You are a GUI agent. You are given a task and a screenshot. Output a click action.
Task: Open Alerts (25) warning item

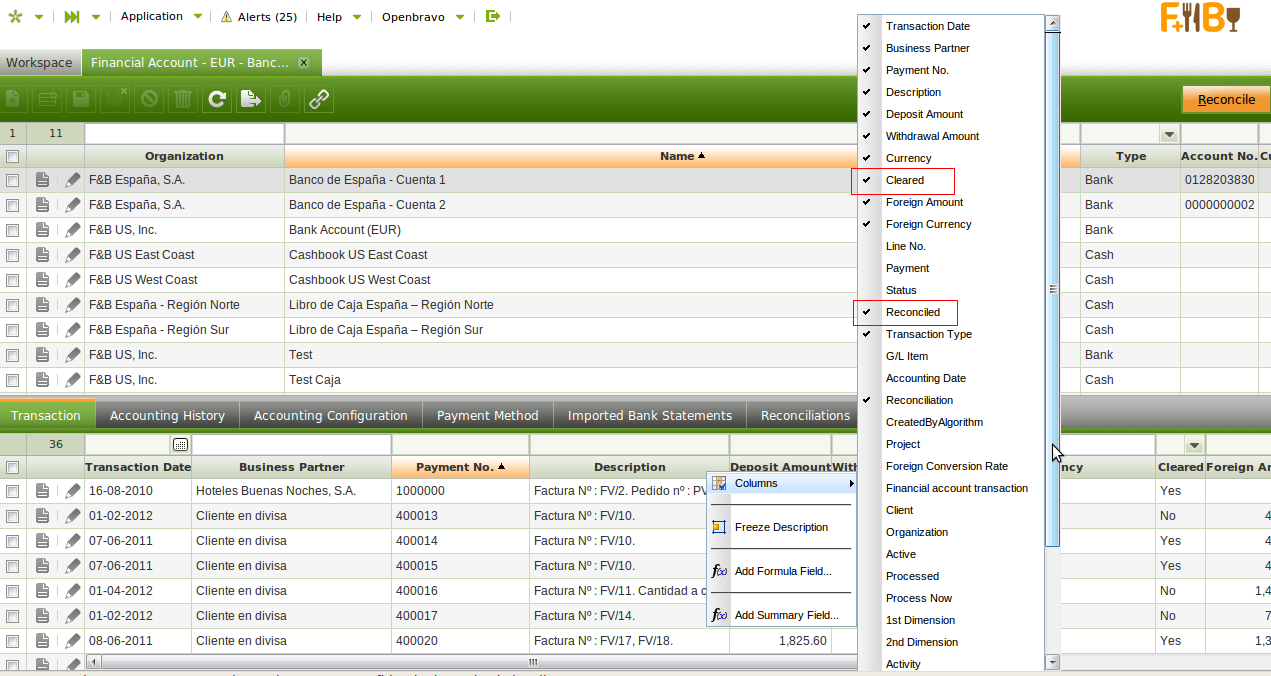point(258,17)
